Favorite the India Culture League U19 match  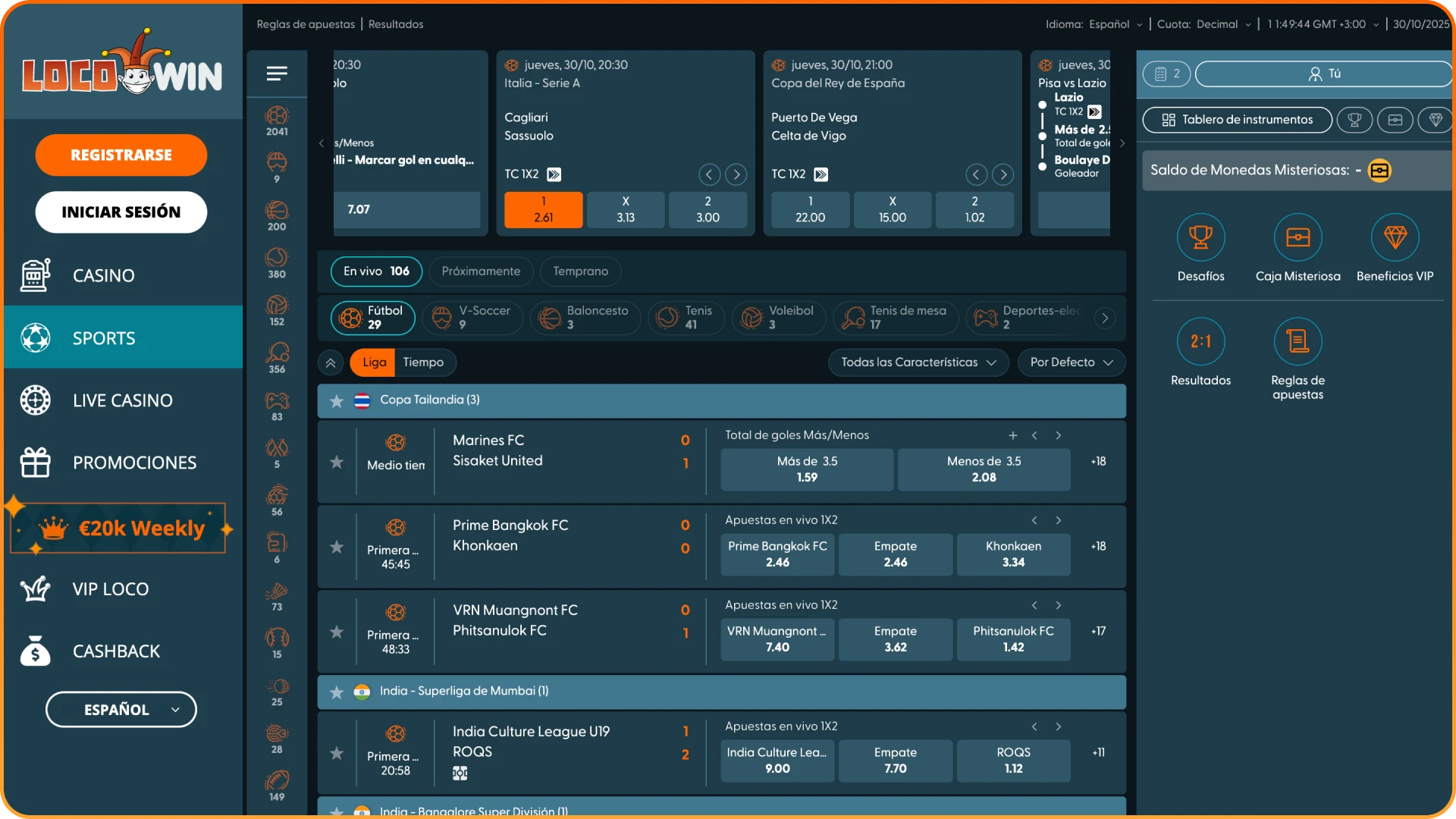pyautogui.click(x=337, y=753)
